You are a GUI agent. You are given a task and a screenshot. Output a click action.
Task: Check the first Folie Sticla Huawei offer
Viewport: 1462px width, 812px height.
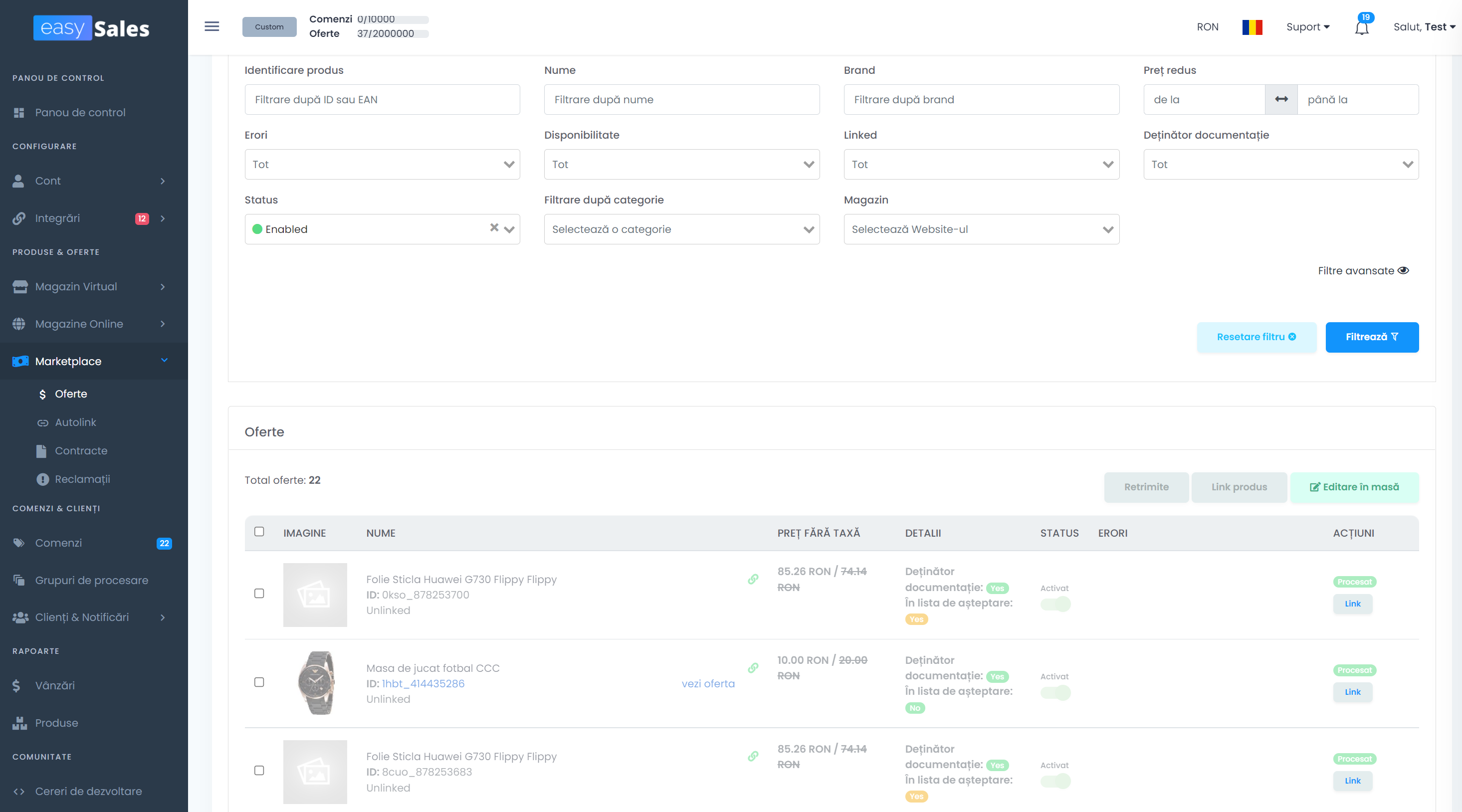tap(259, 594)
